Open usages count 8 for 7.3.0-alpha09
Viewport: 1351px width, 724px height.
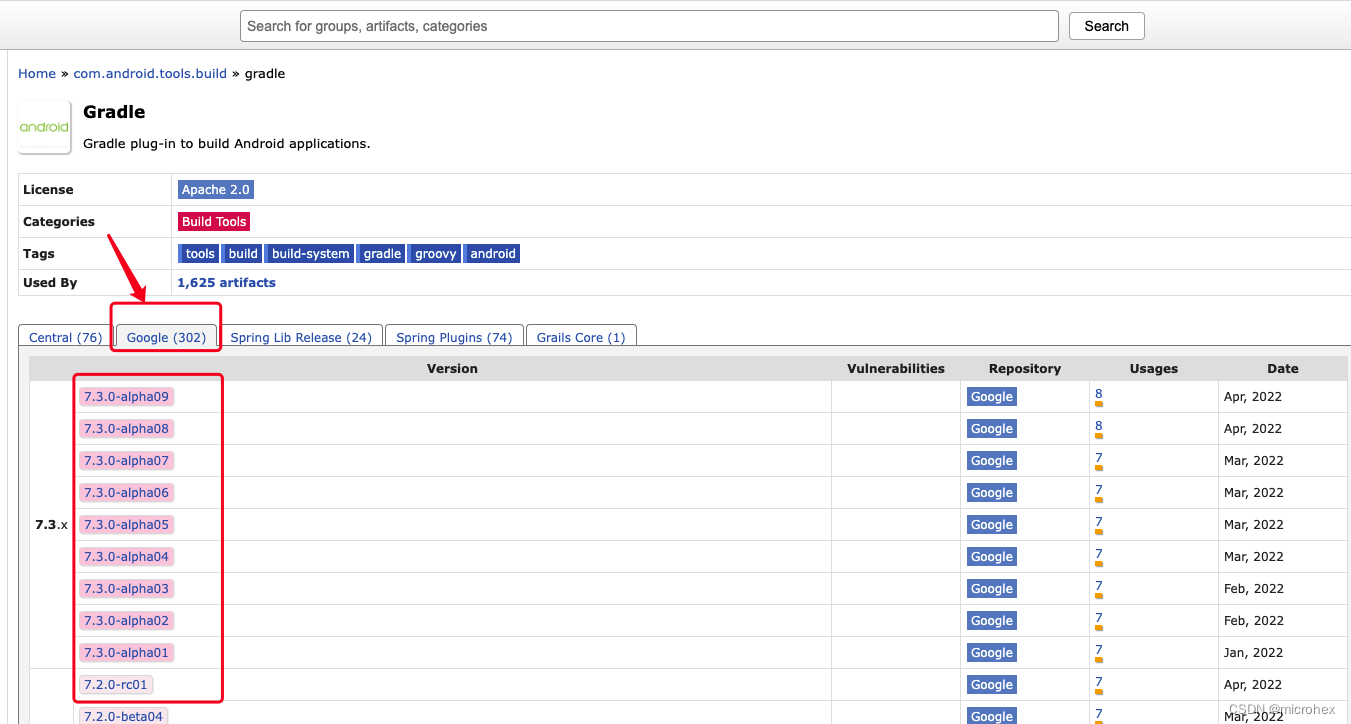[1098, 394]
